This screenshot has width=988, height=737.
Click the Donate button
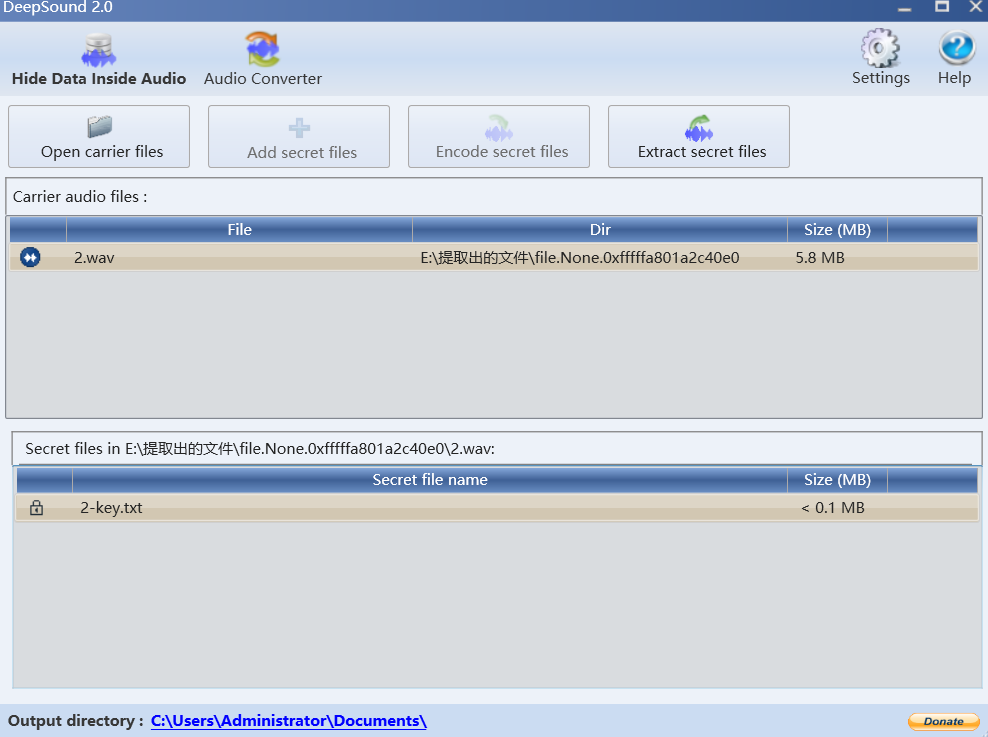[x=943, y=721]
